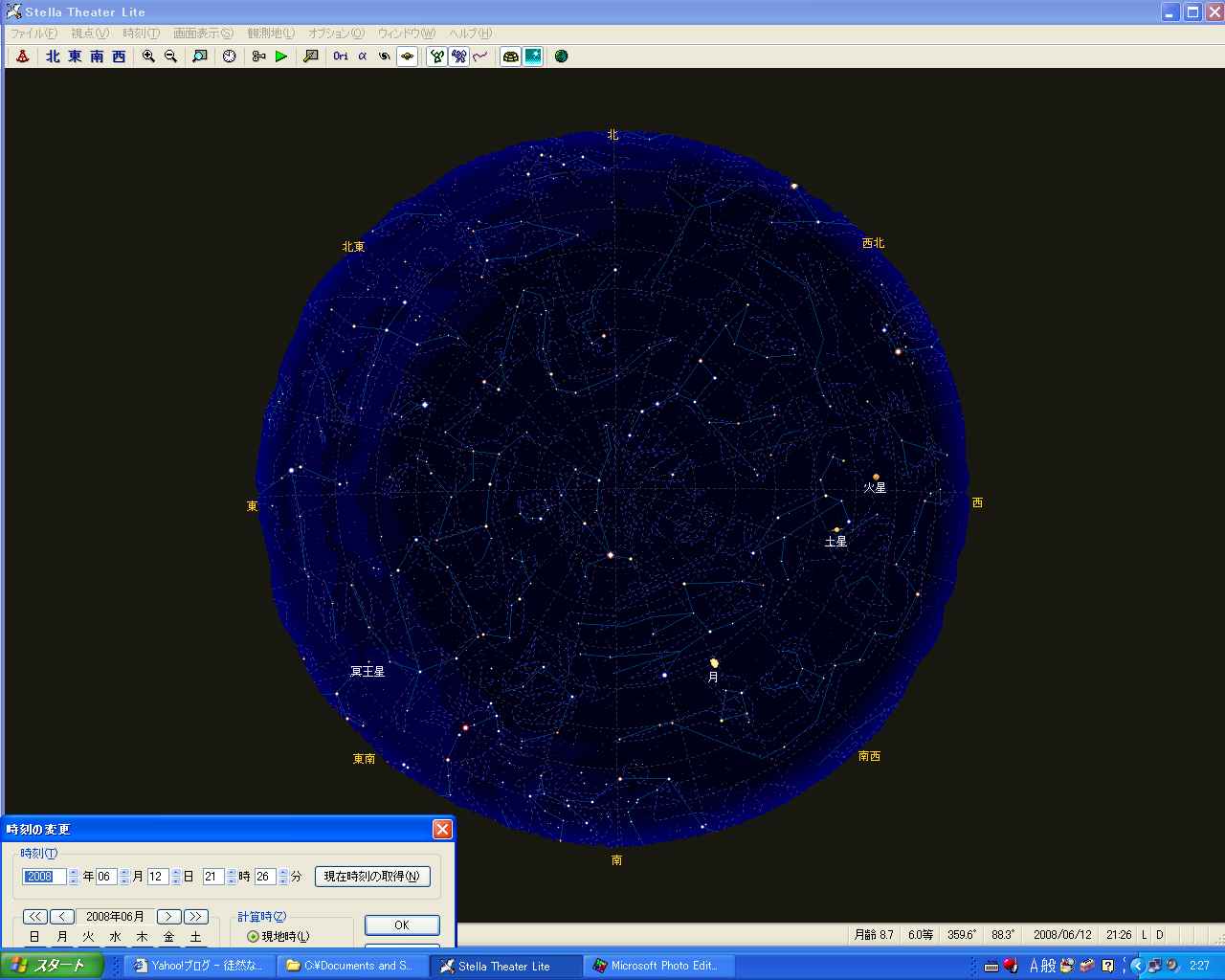Screen dimensions: 1225x980
Task: Open the 時刻(T) menu
Action: pyautogui.click(x=142, y=33)
